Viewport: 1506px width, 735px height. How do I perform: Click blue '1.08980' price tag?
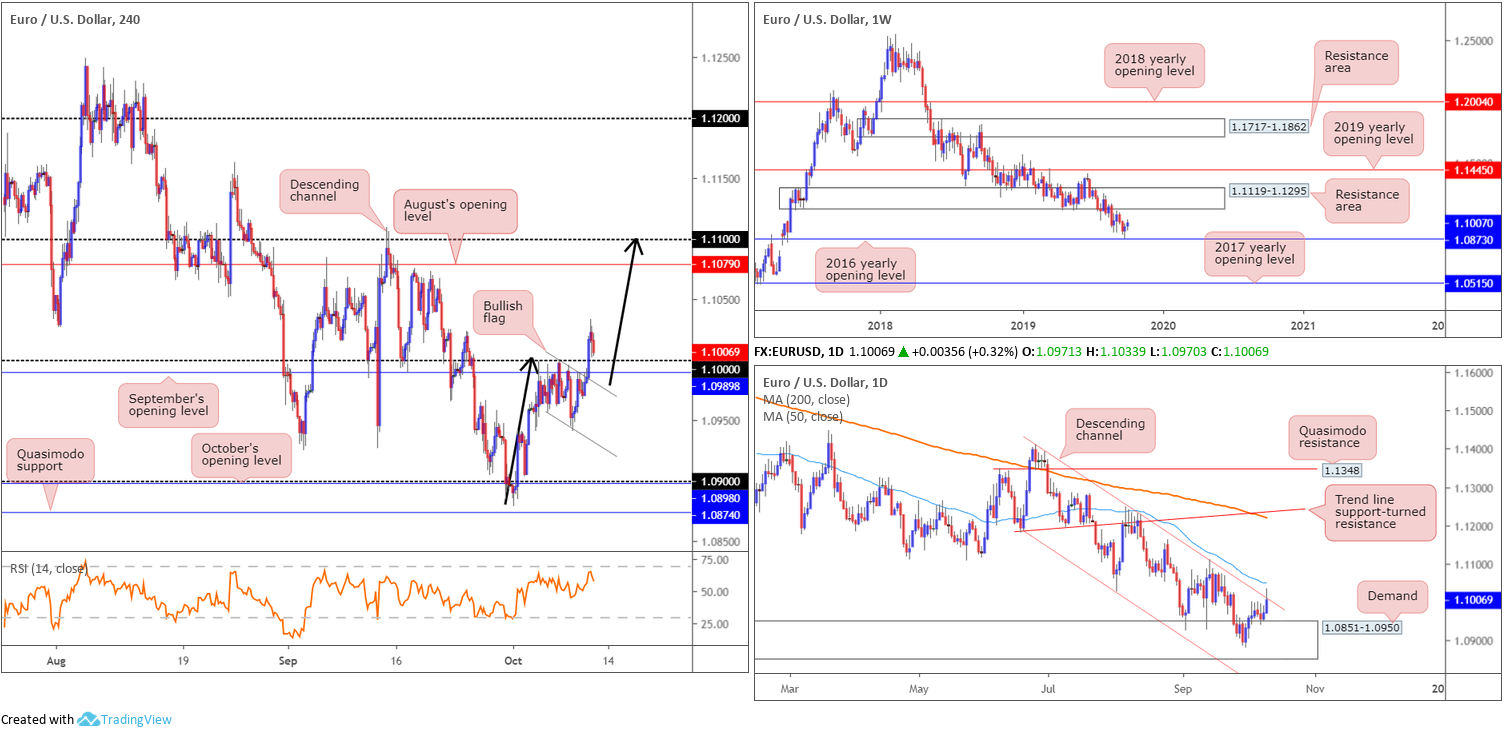720,497
